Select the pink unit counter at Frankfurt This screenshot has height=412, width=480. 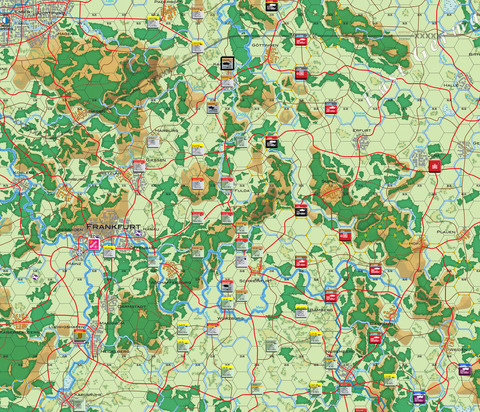tap(94, 244)
